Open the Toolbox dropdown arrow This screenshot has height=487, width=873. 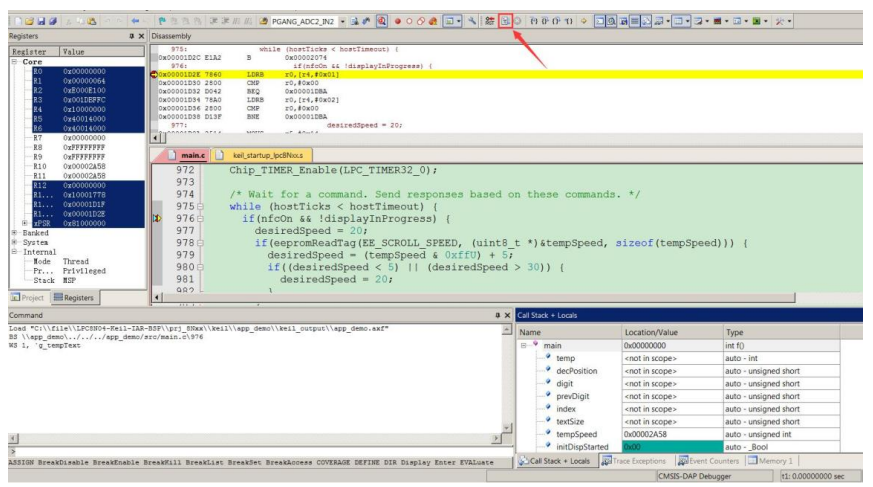click(789, 21)
